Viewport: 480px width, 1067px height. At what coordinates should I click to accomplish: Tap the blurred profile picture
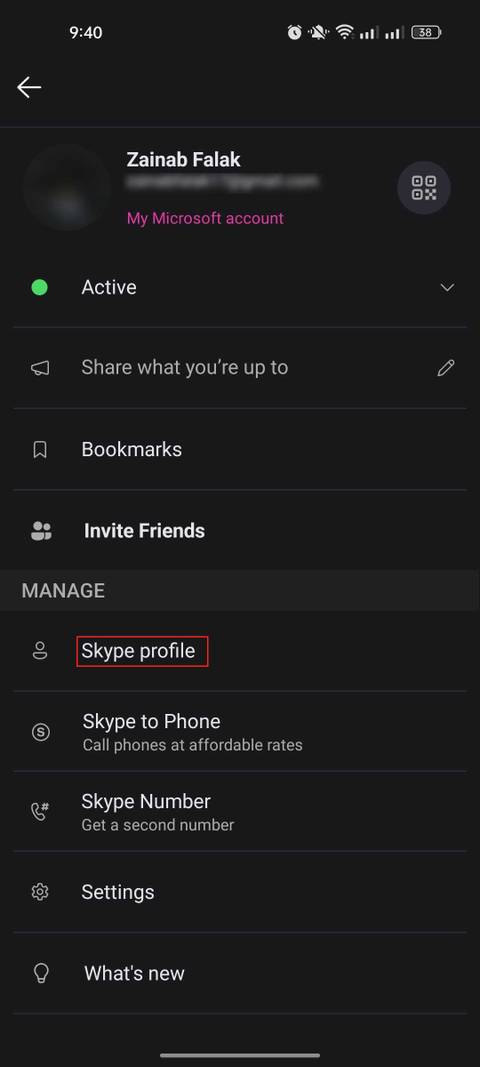pyautogui.click(x=66, y=188)
